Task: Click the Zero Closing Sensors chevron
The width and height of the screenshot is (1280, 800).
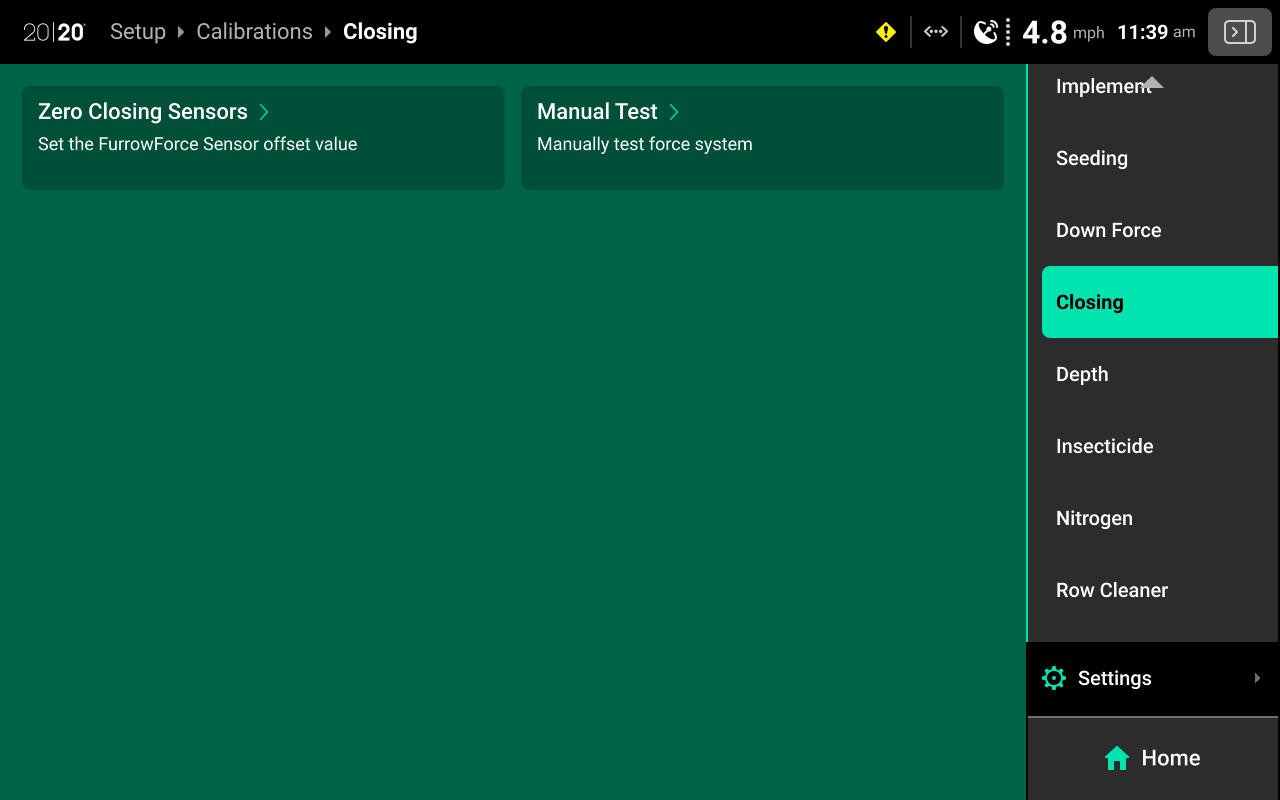Action: [x=264, y=112]
